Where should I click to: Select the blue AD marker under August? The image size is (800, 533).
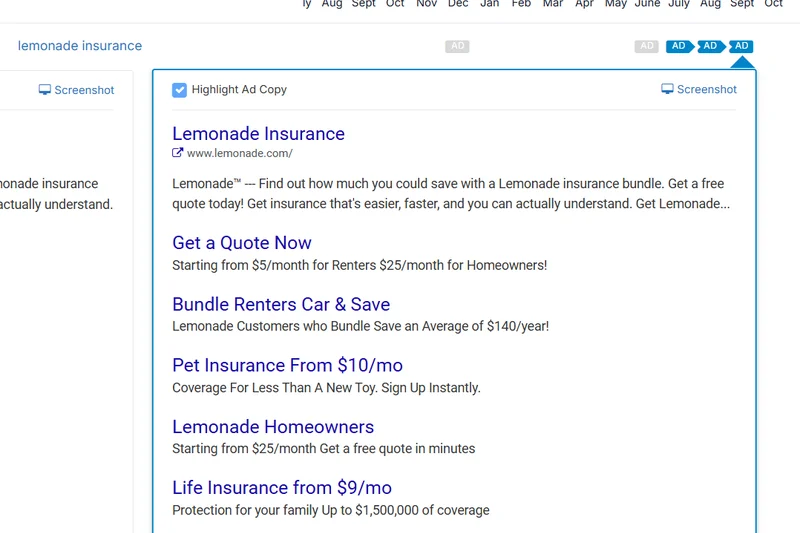[x=710, y=46]
